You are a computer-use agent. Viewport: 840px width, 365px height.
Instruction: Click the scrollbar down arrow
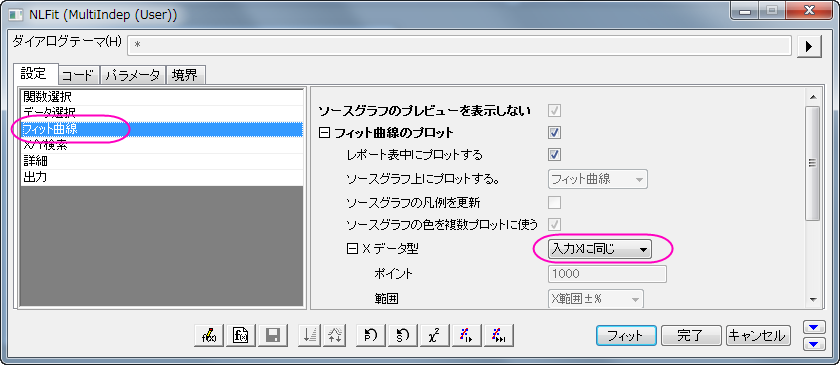coord(813,300)
